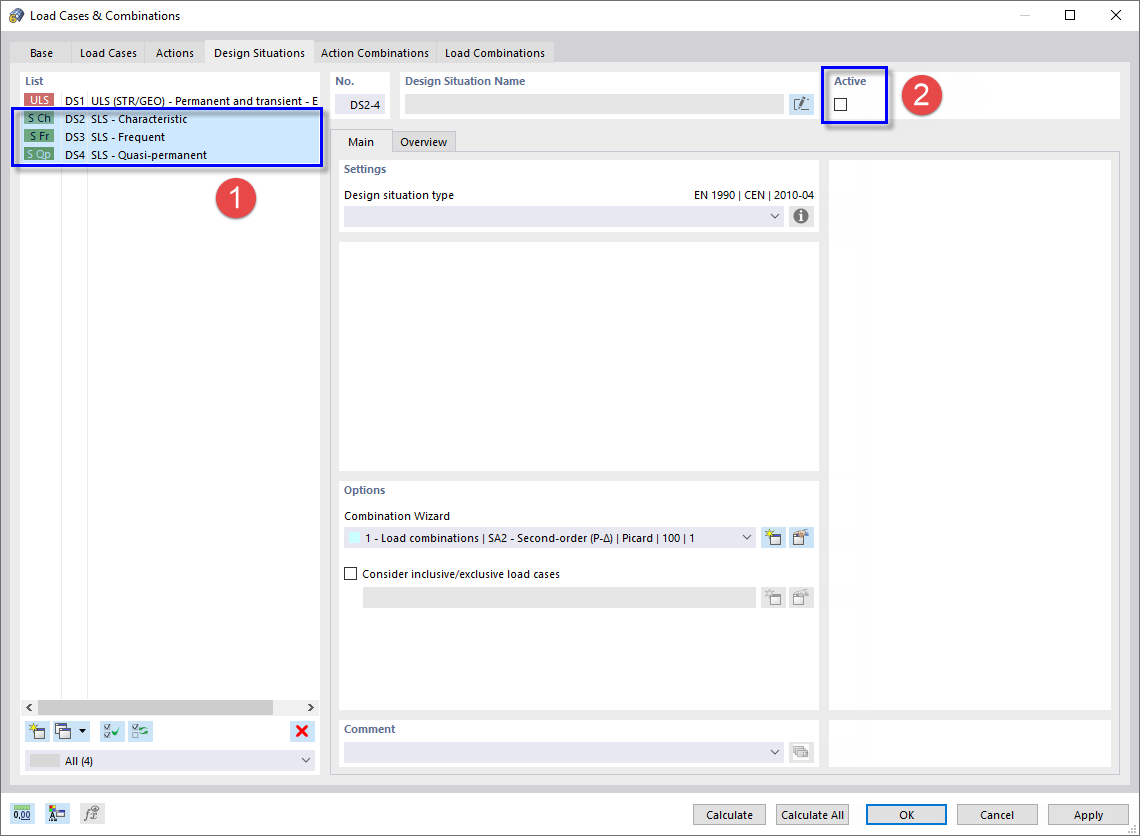Expand the Design situation type dropdown
The width and height of the screenshot is (1140, 836).
(774, 216)
